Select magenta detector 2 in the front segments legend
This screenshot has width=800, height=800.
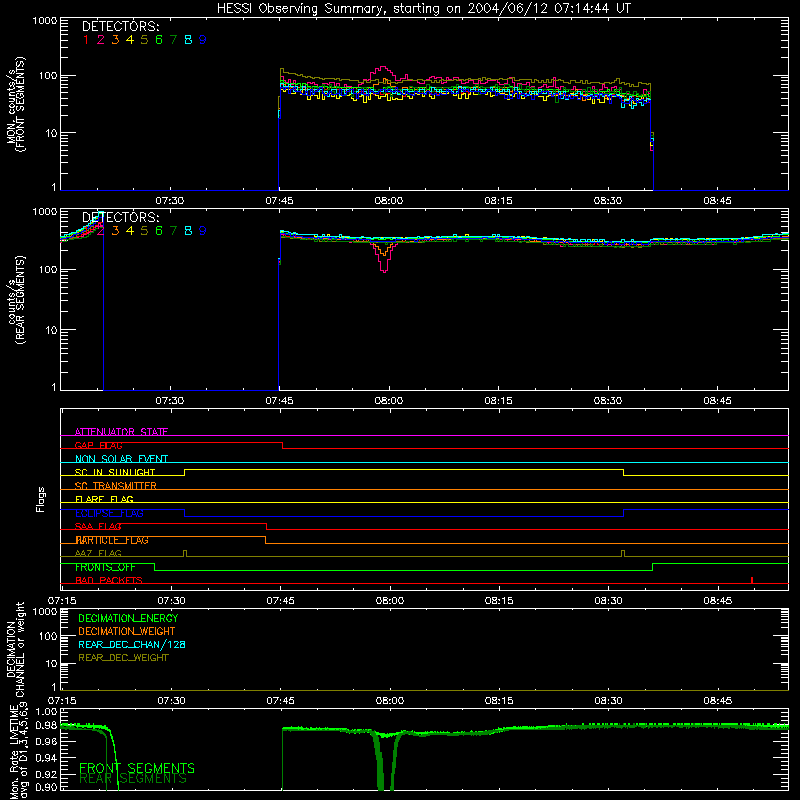pyautogui.click(x=101, y=40)
